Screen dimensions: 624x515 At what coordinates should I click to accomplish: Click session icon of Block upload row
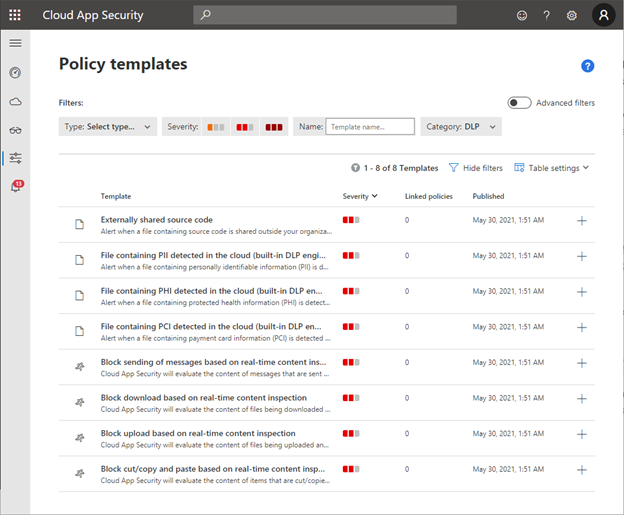tap(80, 438)
